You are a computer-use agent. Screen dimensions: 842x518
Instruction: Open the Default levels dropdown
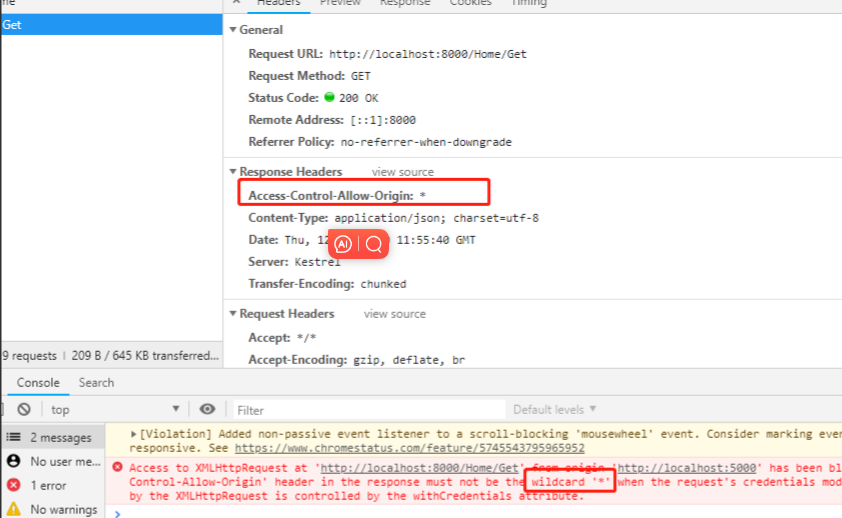[554, 409]
